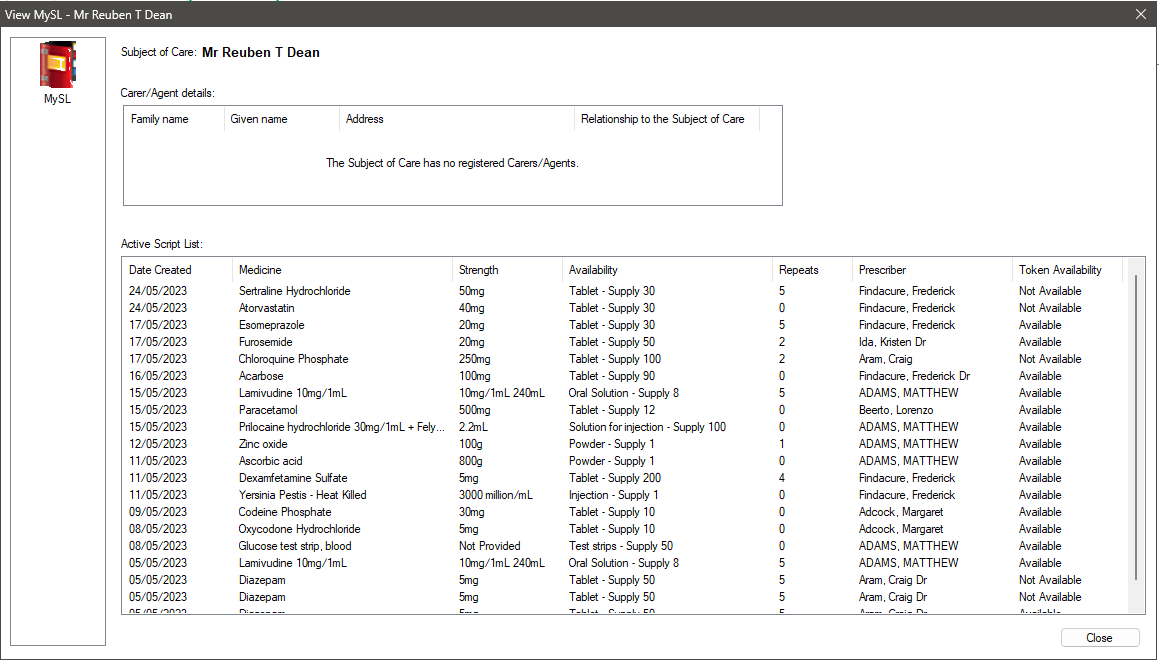Image resolution: width=1159 pixels, height=661 pixels.
Task: Click the Given name column header
Action: pyautogui.click(x=282, y=119)
